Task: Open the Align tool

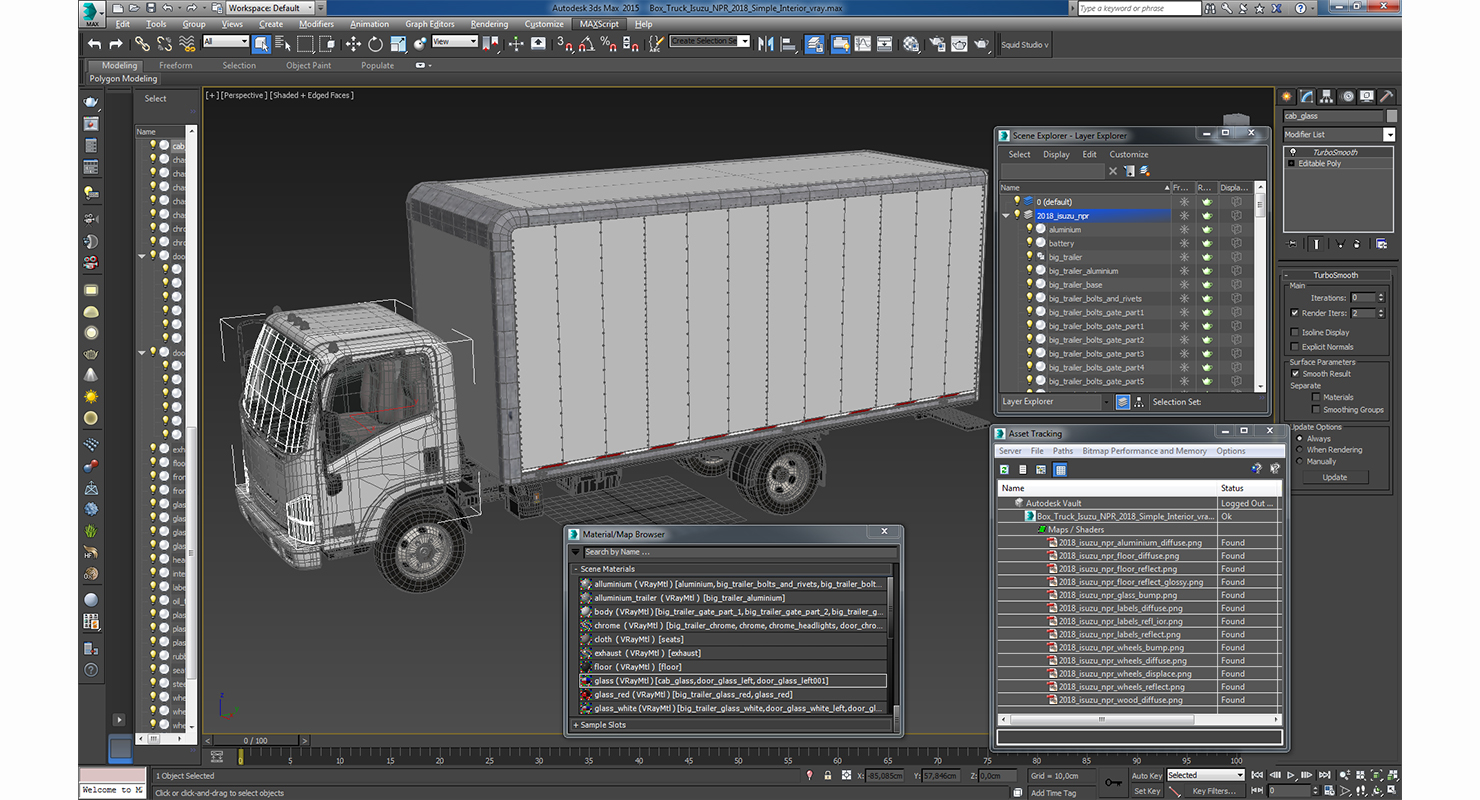Action: 788,44
